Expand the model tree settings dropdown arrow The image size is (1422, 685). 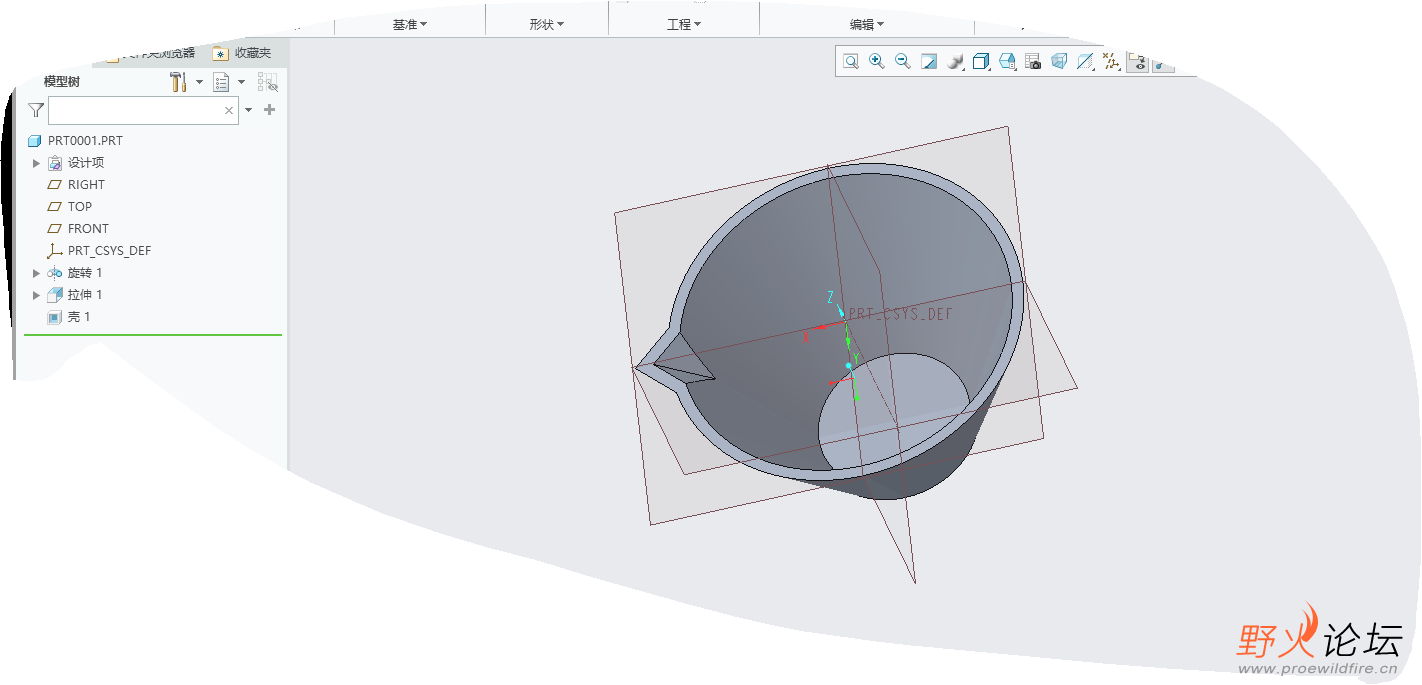point(199,82)
